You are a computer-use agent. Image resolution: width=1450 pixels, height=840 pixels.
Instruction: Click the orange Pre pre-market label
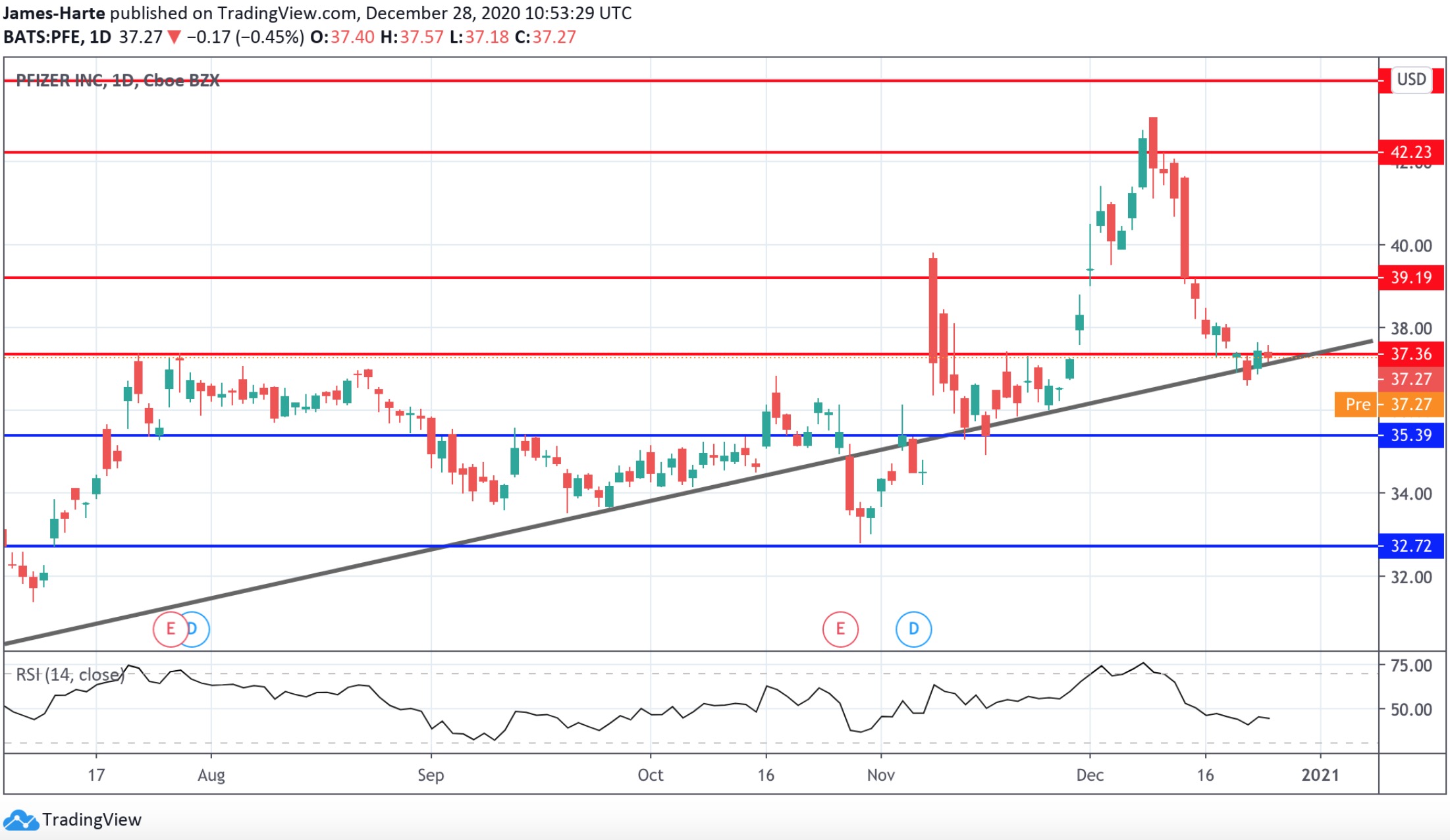(1356, 404)
